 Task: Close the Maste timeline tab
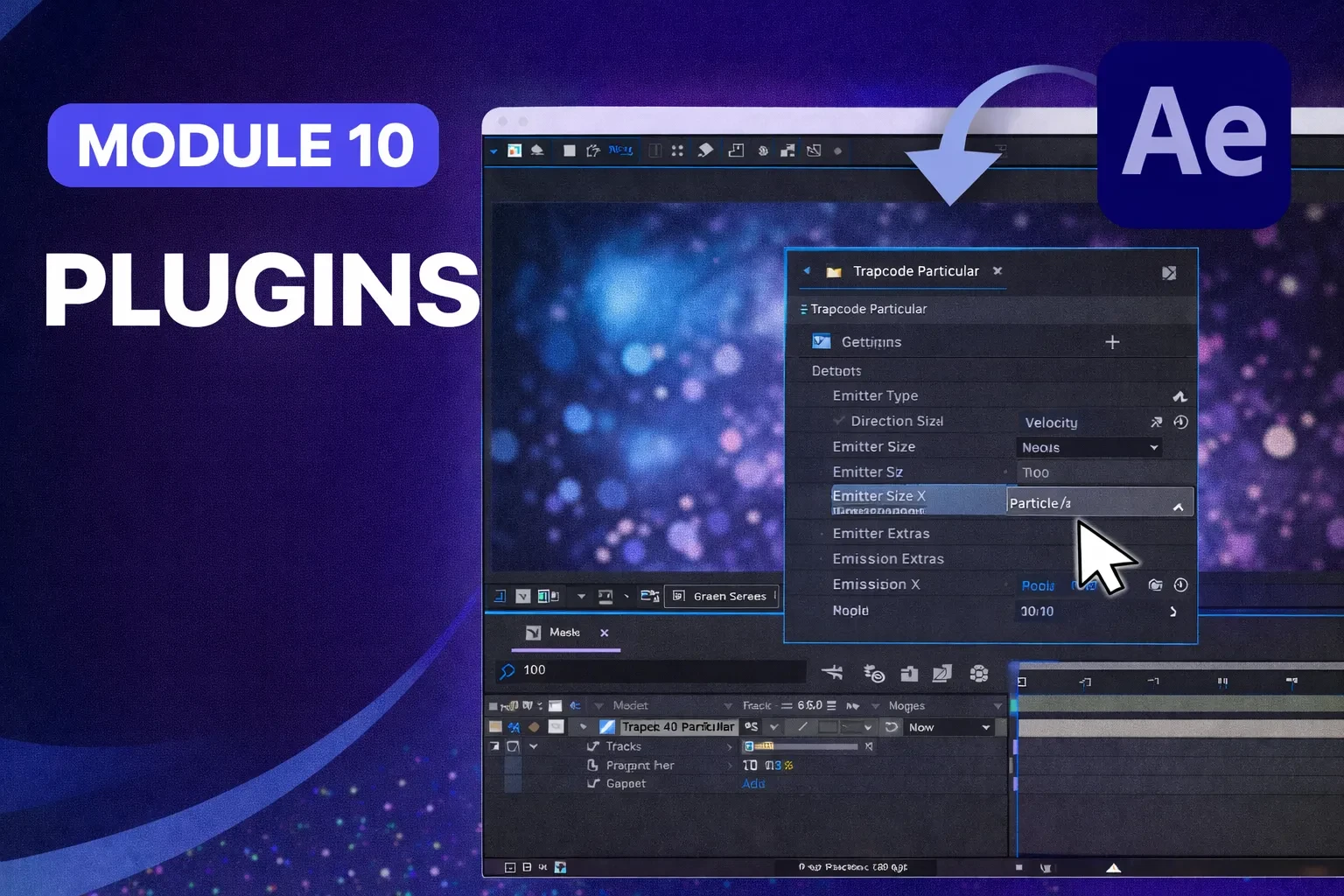tap(605, 633)
